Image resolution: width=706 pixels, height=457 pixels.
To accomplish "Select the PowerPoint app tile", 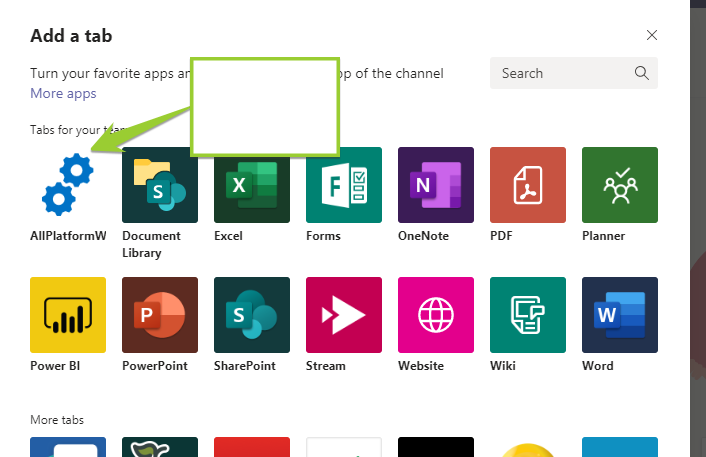I will (160, 315).
